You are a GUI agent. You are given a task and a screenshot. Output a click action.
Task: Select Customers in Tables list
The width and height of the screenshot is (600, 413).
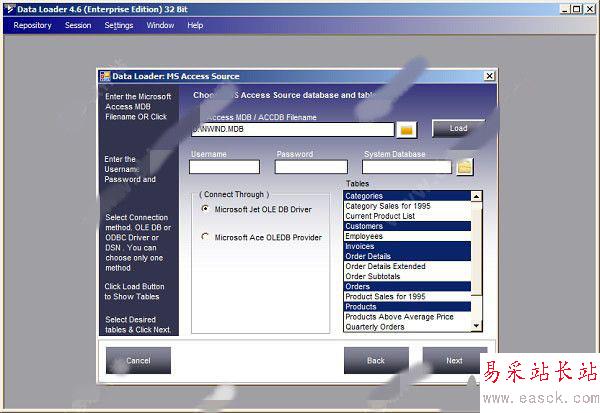[x=408, y=226]
